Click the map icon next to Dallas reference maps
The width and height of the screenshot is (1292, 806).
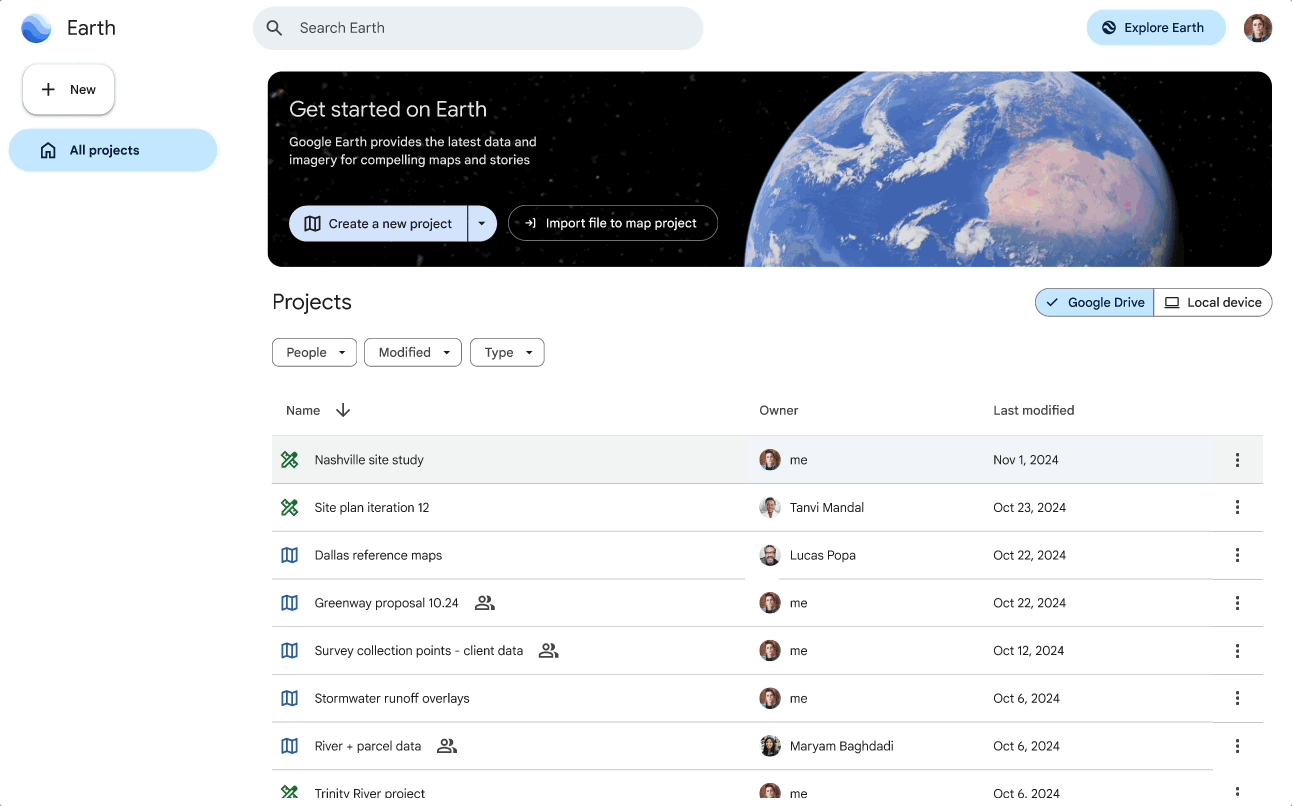289,555
